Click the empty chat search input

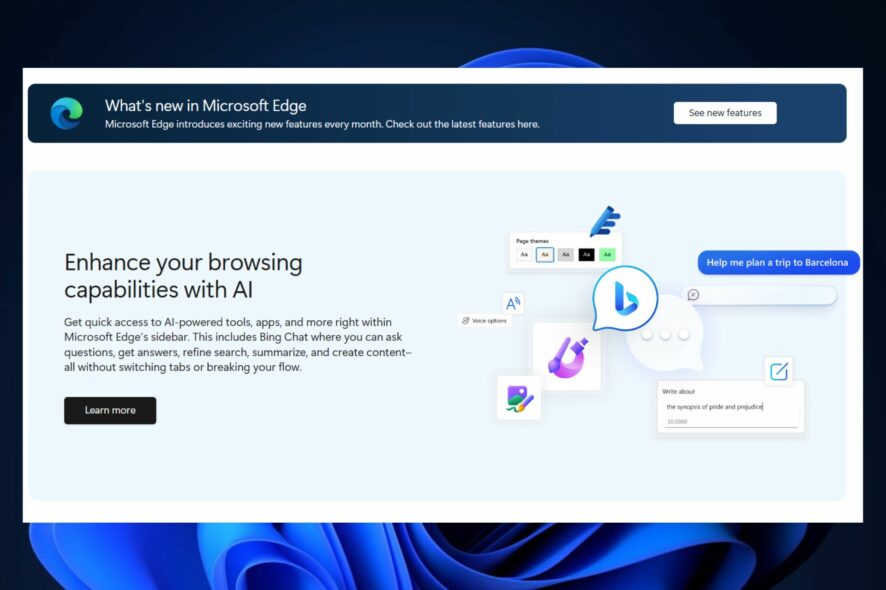click(759, 295)
